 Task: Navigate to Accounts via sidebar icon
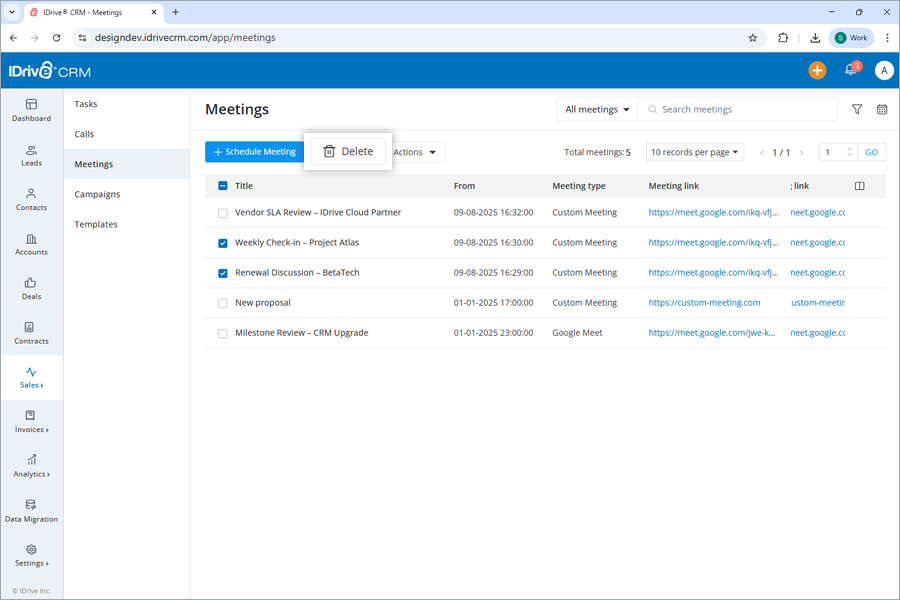[x=31, y=245]
